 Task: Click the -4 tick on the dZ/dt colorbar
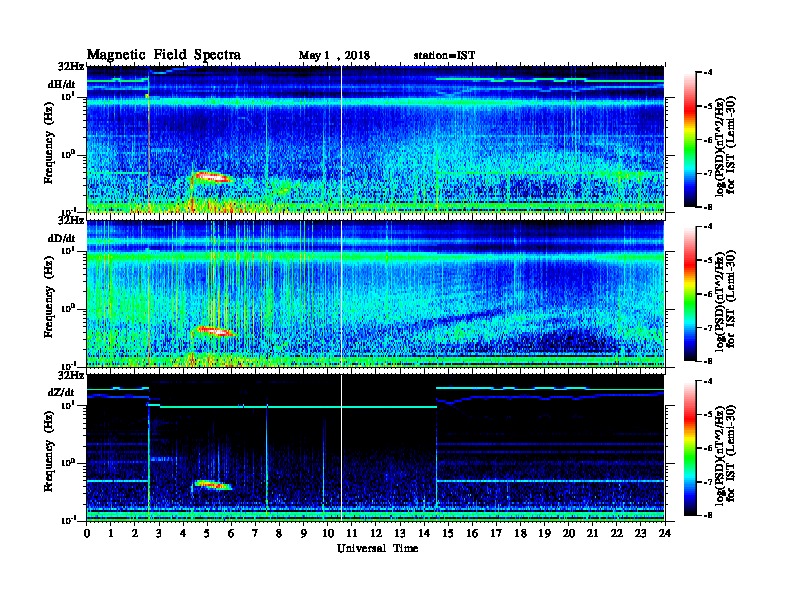(709, 382)
